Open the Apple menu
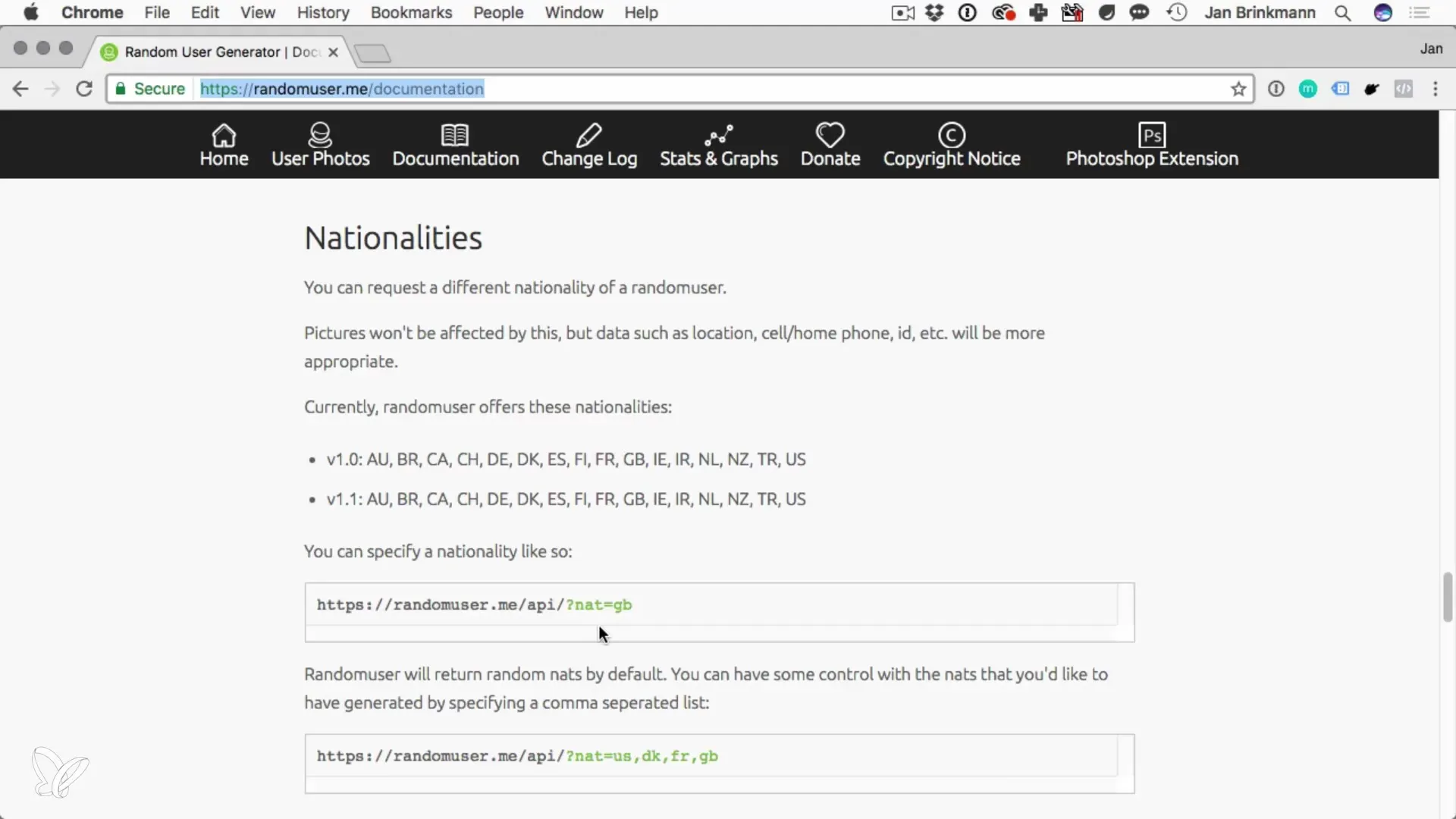This screenshot has width=1456, height=819. (31, 12)
